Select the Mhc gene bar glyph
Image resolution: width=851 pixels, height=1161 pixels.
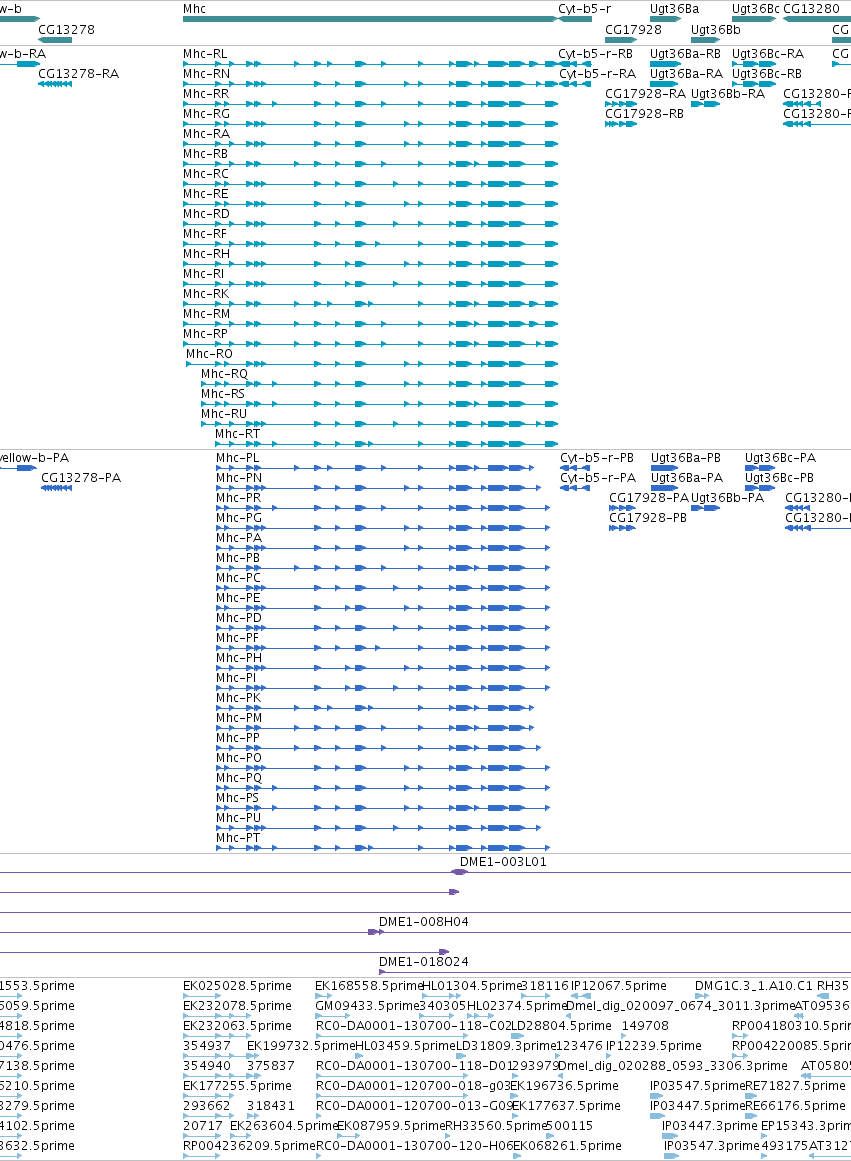tap(370, 19)
